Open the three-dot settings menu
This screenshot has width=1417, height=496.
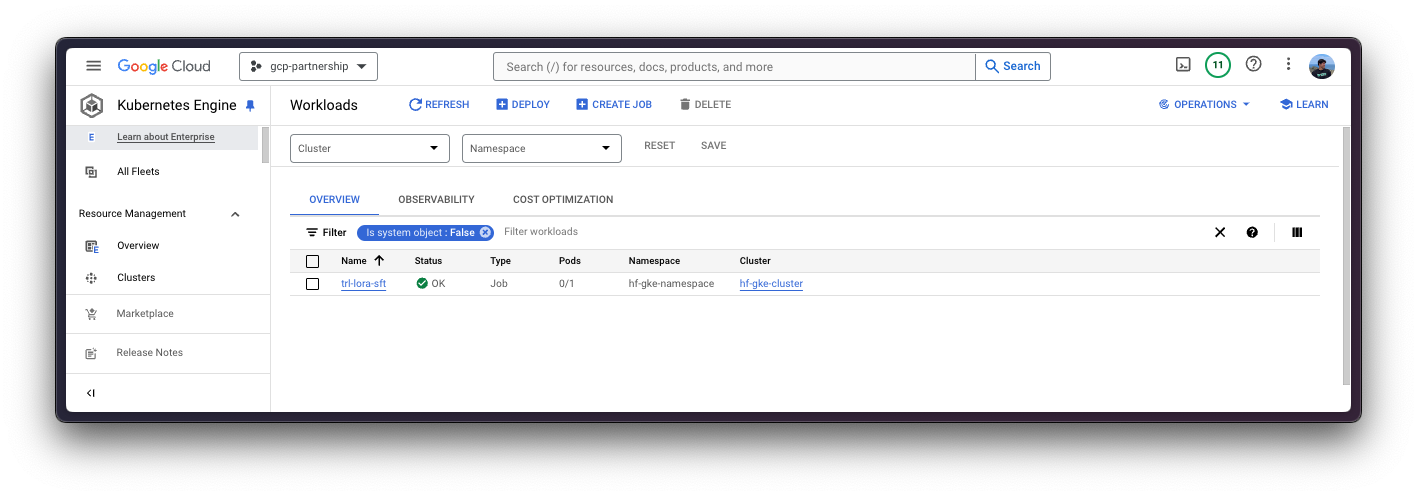click(x=1289, y=65)
